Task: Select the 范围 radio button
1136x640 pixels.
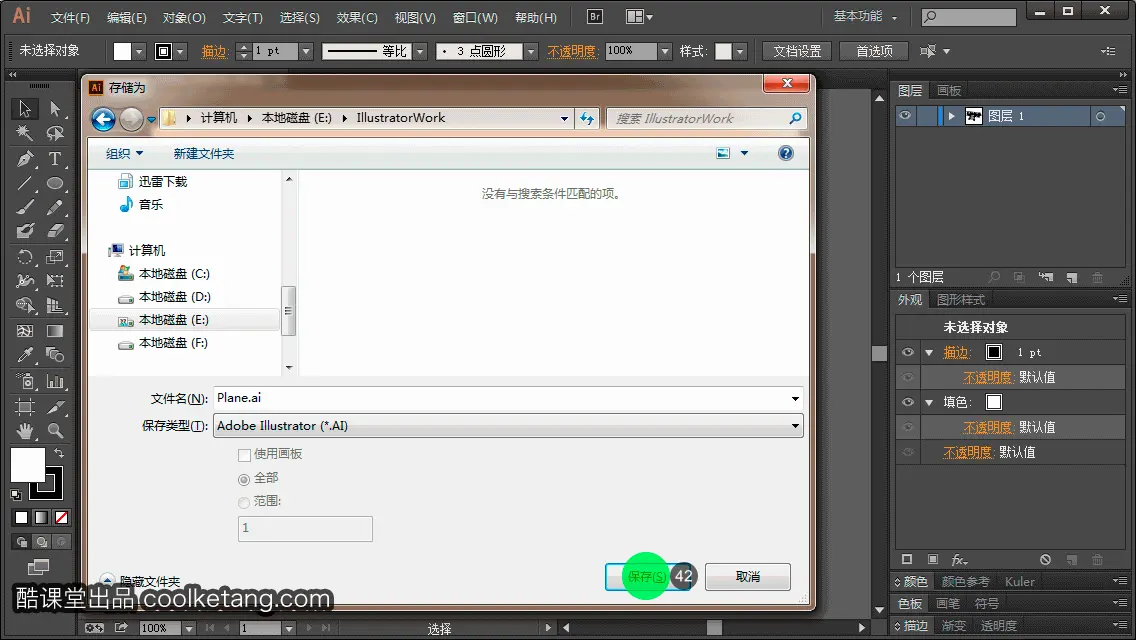Action: pos(244,502)
